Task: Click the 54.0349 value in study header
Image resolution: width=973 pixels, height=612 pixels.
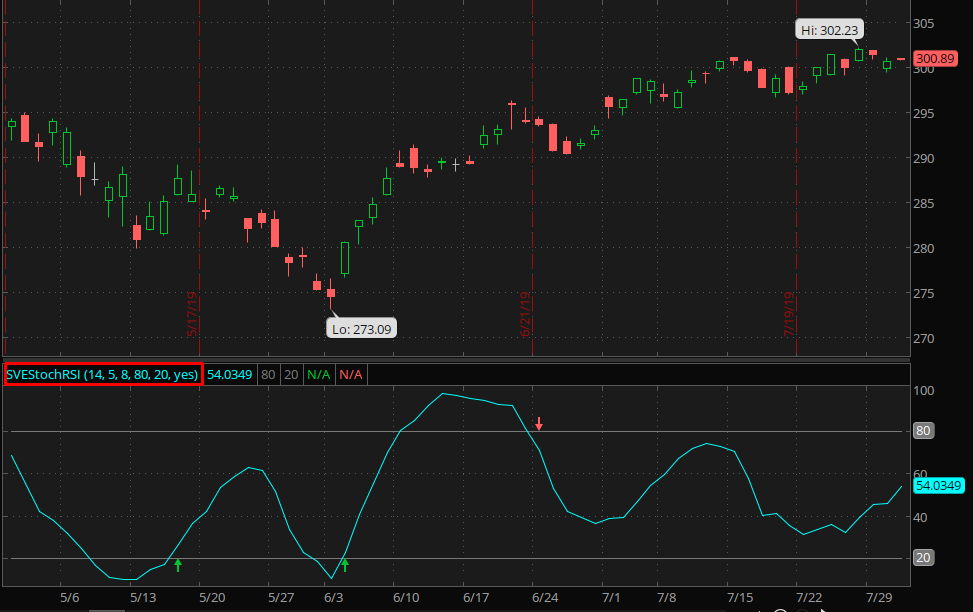Action: coord(230,375)
